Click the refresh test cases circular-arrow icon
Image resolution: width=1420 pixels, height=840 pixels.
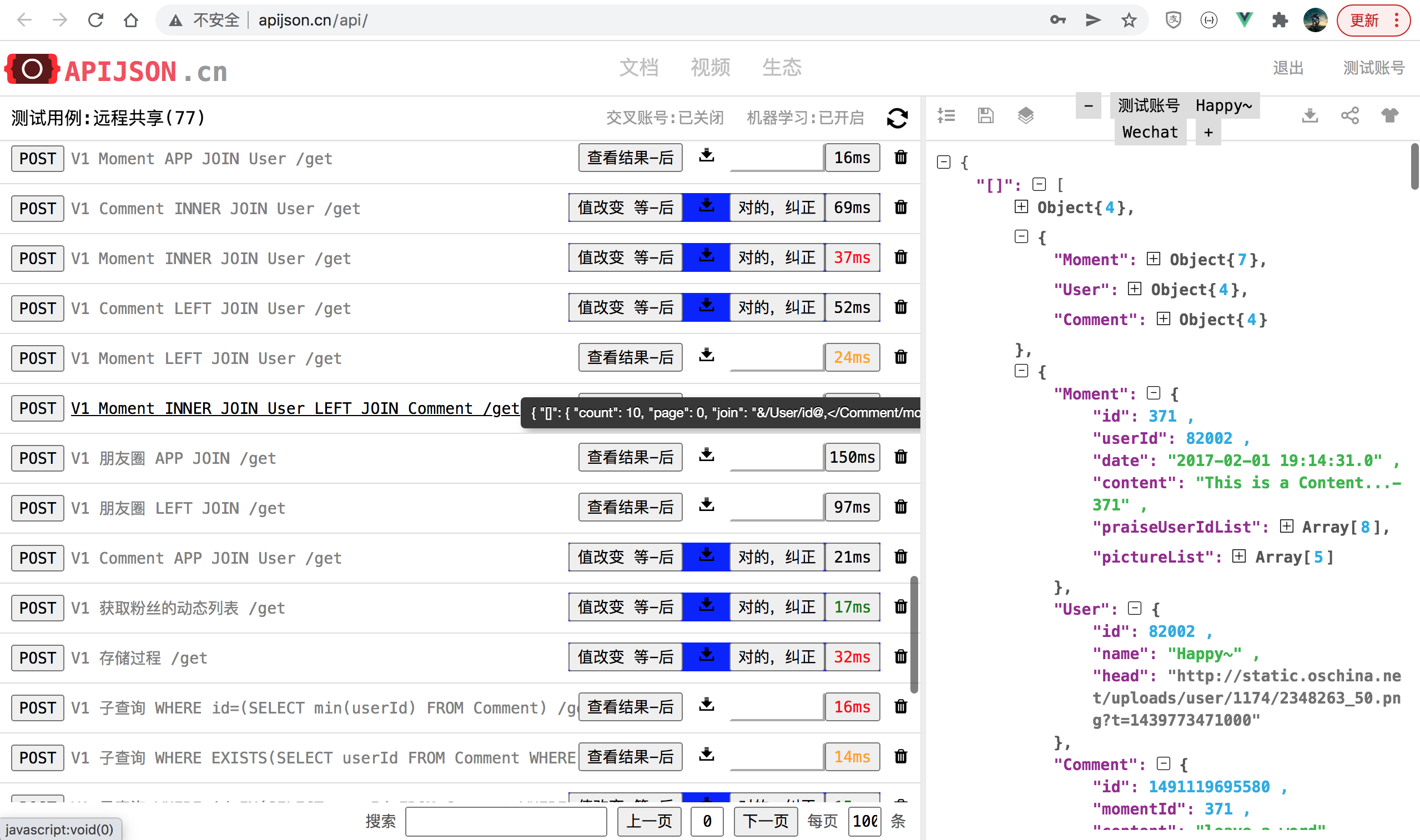897,118
